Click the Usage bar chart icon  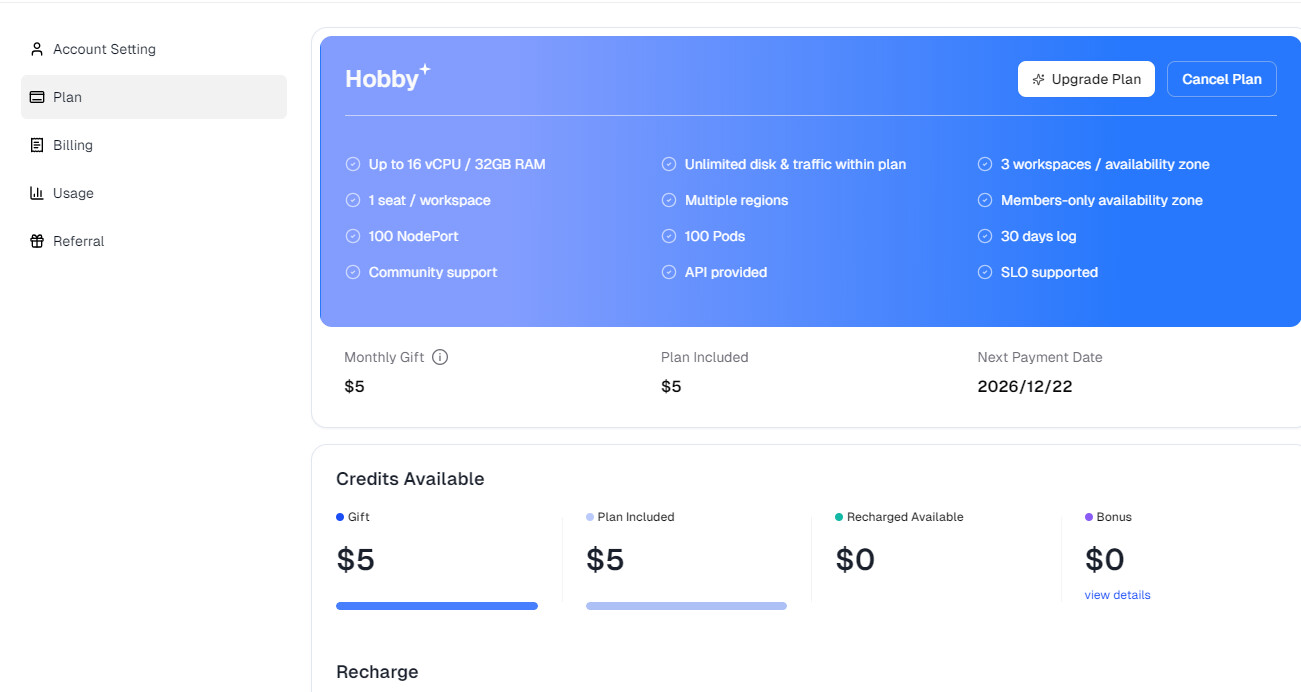pos(37,193)
